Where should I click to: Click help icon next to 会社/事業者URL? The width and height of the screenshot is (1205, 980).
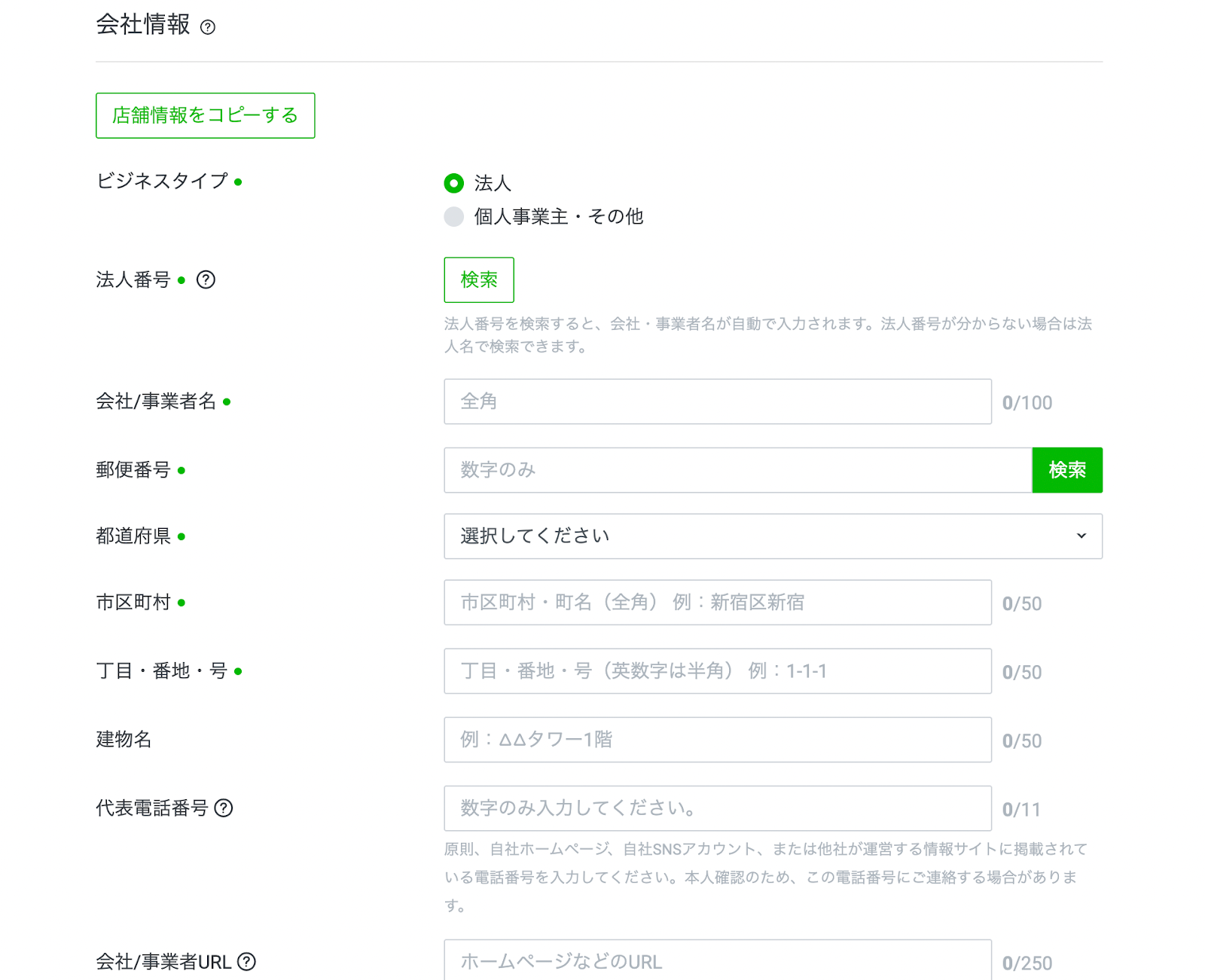point(246,962)
